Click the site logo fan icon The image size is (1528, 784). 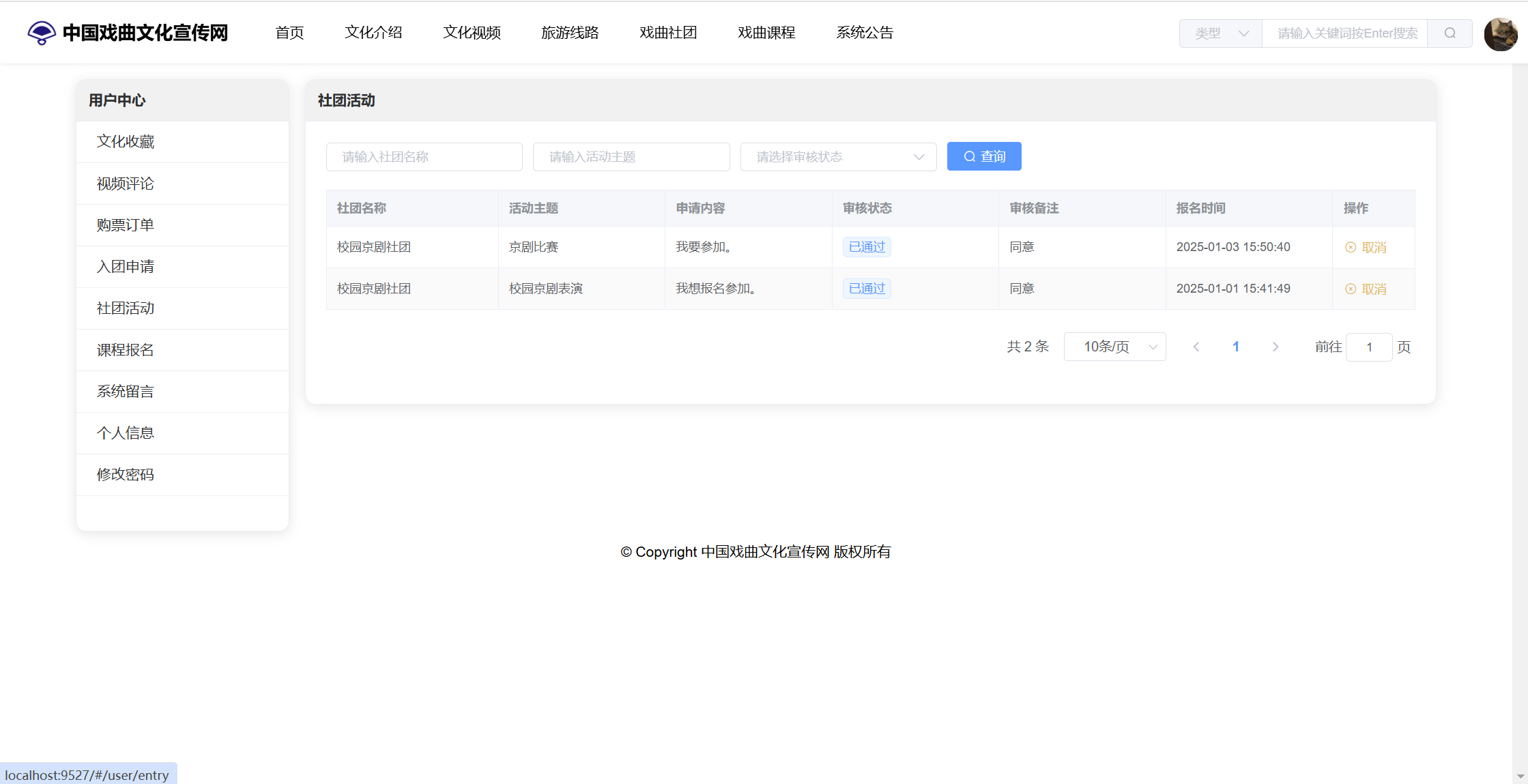41,32
